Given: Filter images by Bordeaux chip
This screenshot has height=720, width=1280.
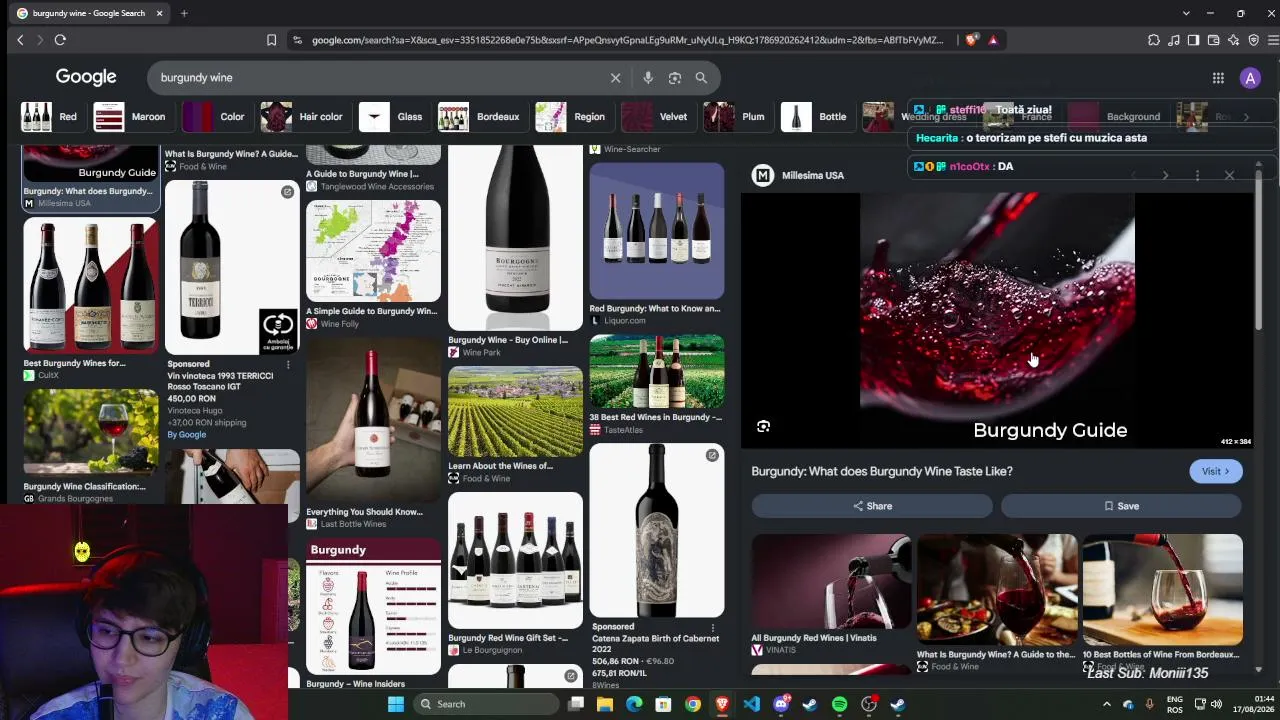Looking at the screenshot, I should 480,117.
